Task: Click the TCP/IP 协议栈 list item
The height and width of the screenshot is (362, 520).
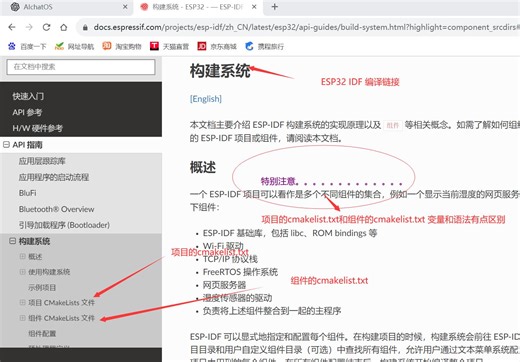Action: tap(230, 259)
